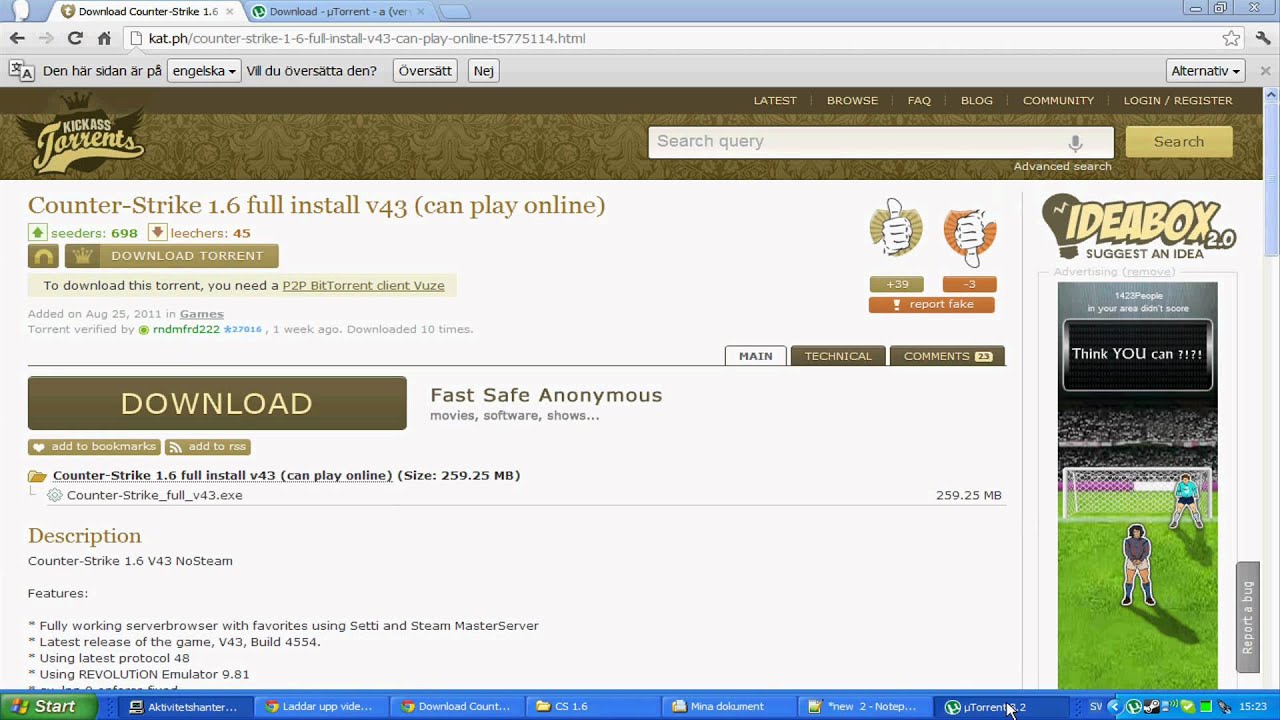Click the magnet link icon button
Screen dimensions: 1280x720
[43, 256]
